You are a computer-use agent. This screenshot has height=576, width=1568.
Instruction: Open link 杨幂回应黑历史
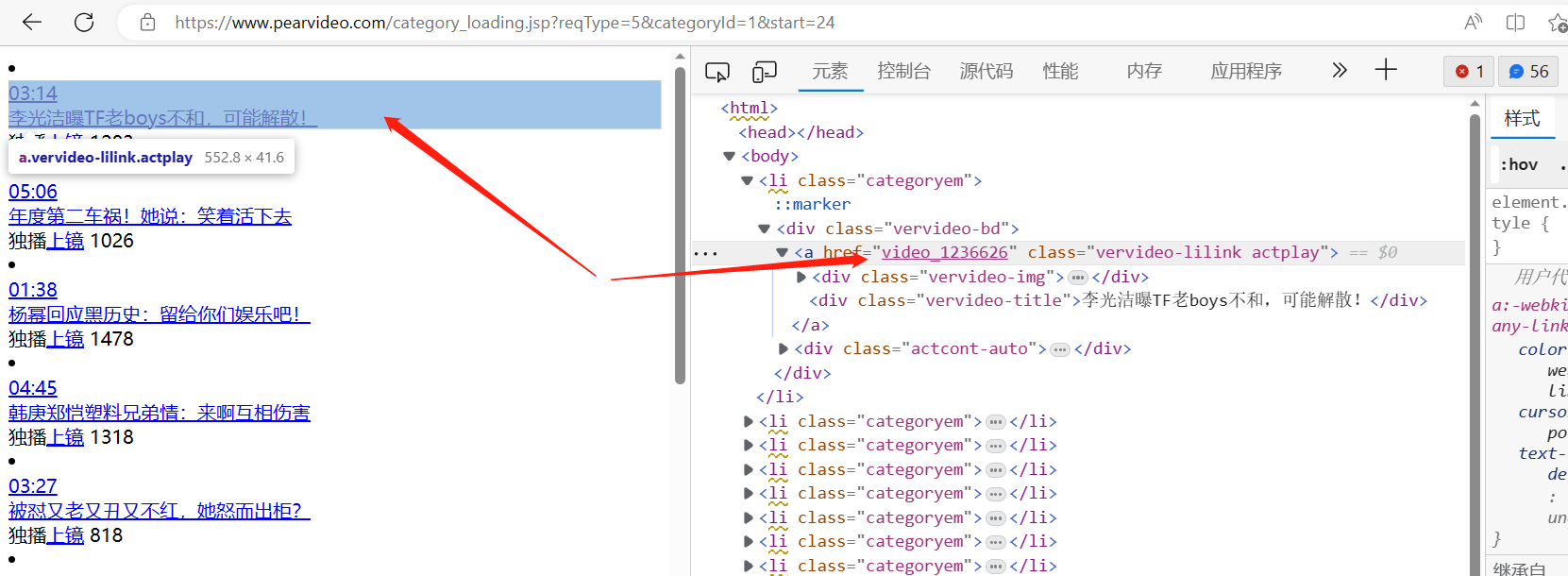[159, 314]
